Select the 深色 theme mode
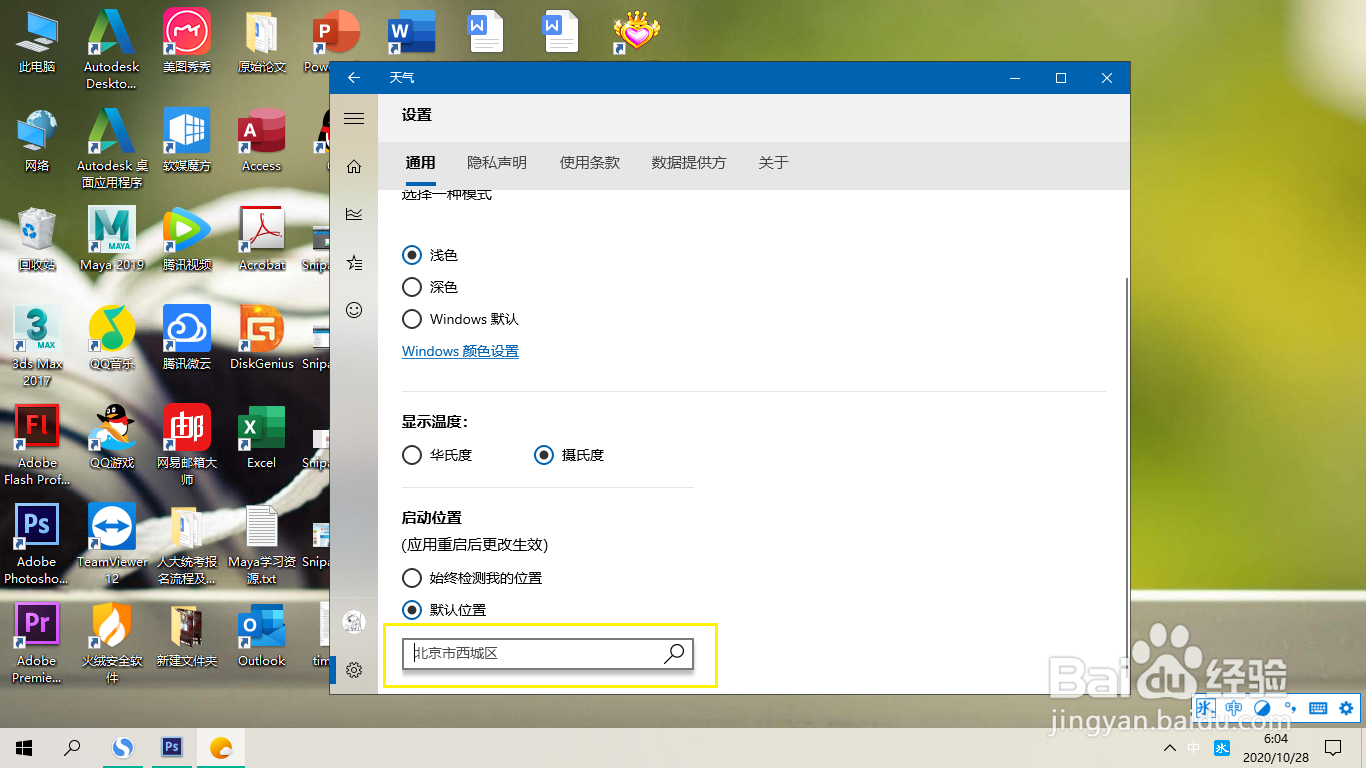The height and width of the screenshot is (768, 1366). [411, 287]
